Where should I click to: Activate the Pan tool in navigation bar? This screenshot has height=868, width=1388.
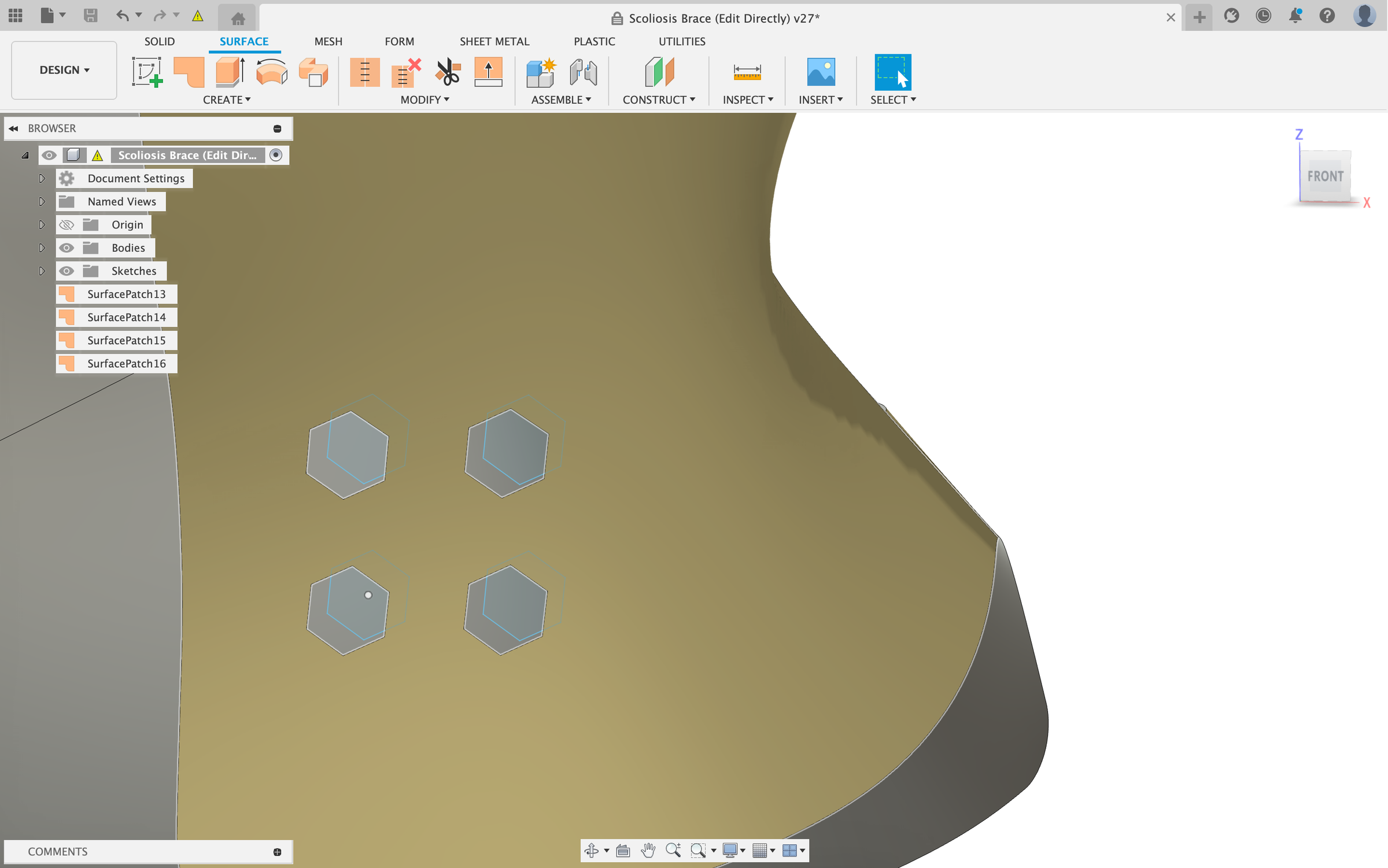(x=648, y=851)
